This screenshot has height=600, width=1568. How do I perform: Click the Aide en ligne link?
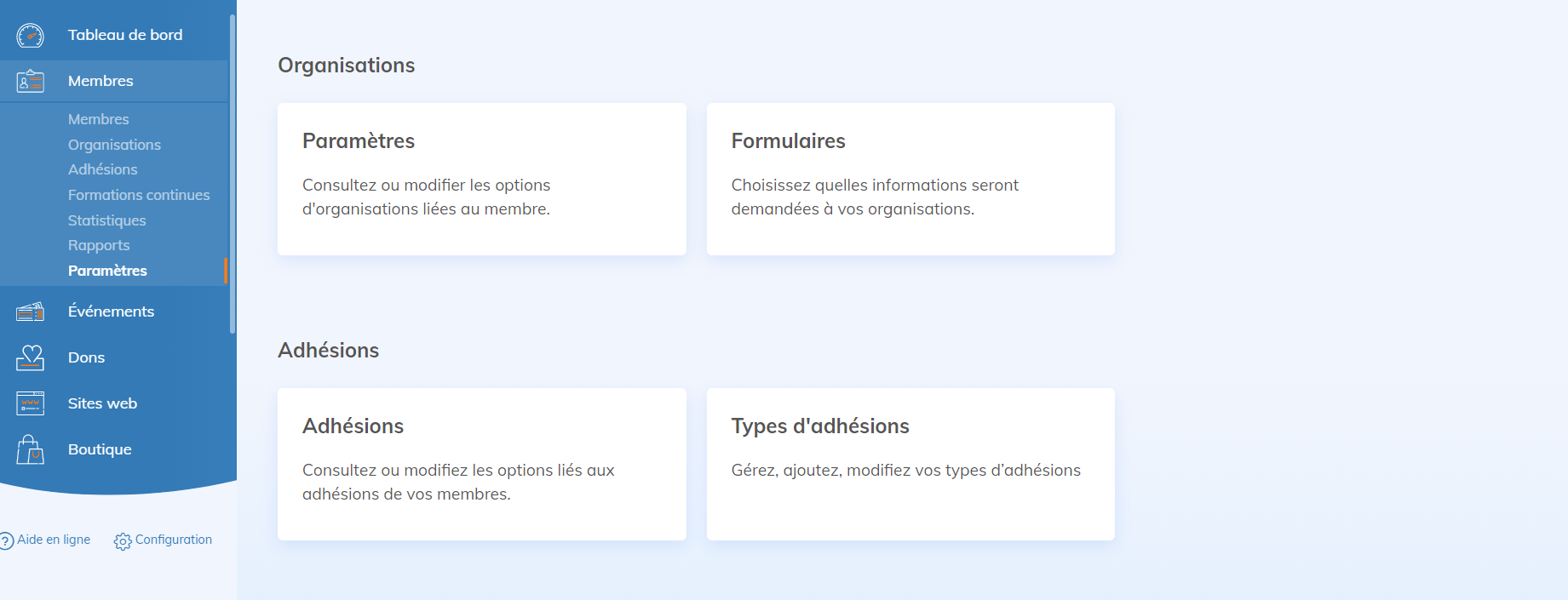click(x=54, y=540)
